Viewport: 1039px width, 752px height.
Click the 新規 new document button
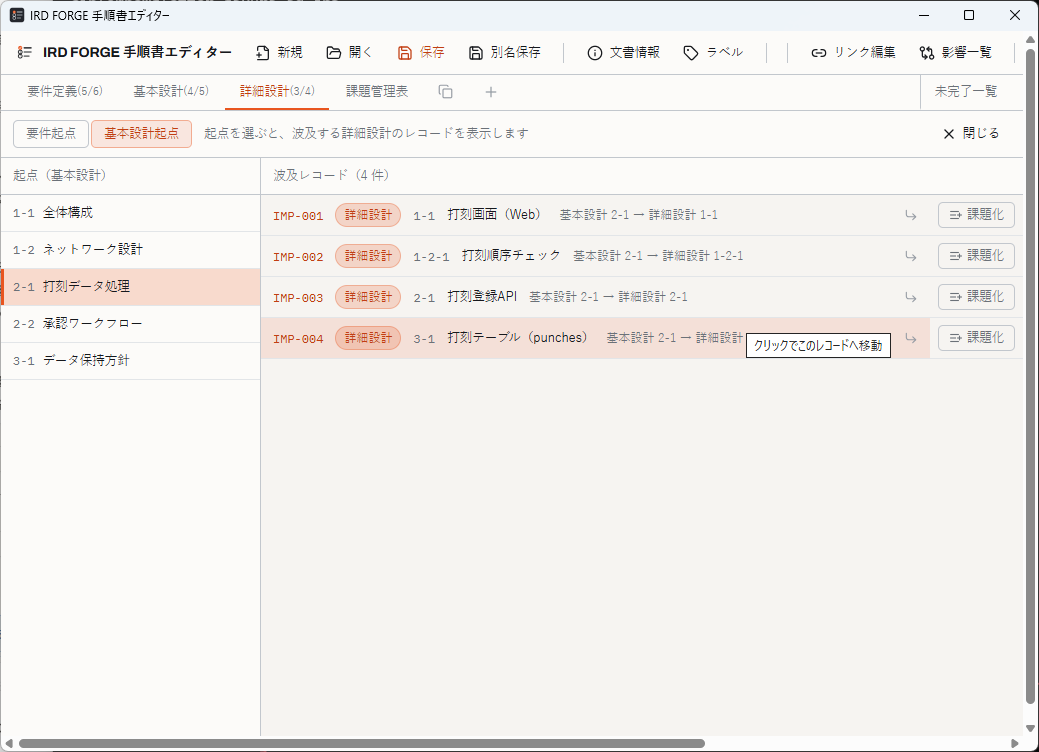click(280, 52)
